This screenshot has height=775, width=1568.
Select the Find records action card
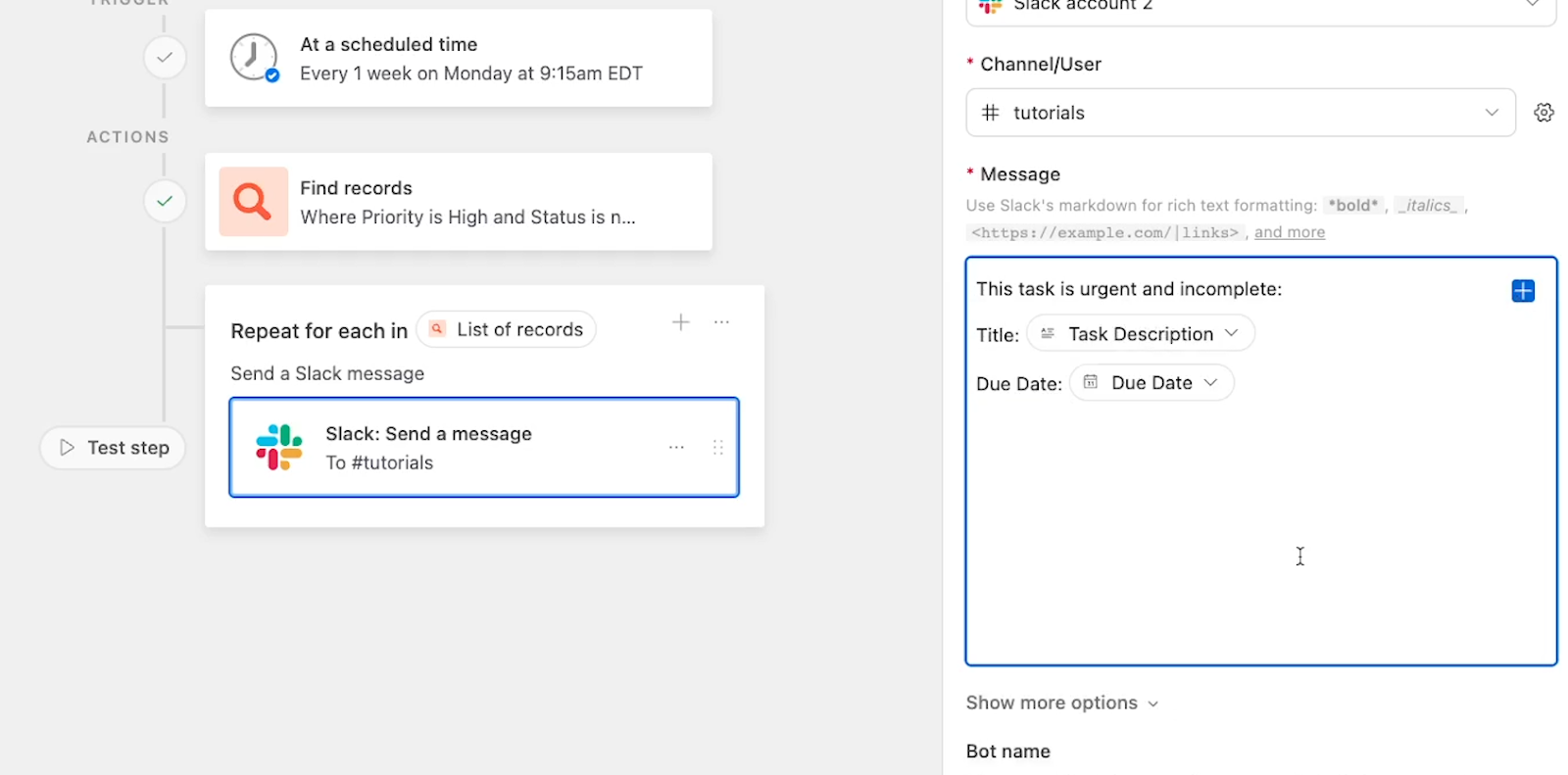[x=459, y=202]
